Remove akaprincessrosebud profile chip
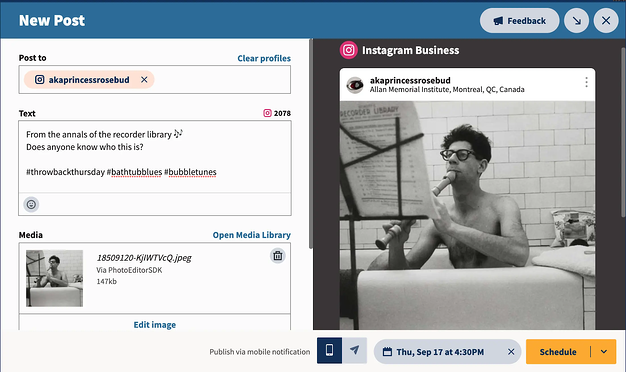The width and height of the screenshot is (626, 372). tap(144, 80)
